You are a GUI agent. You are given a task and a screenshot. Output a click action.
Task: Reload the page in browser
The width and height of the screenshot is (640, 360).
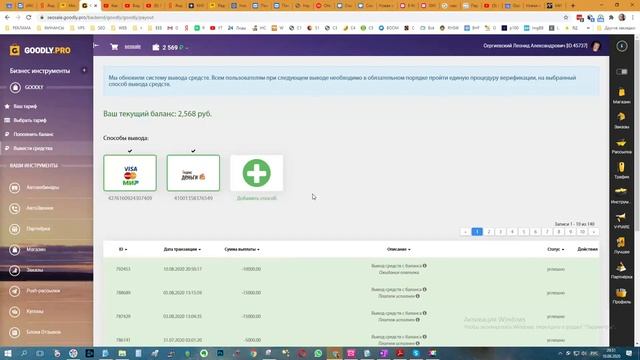(29, 18)
